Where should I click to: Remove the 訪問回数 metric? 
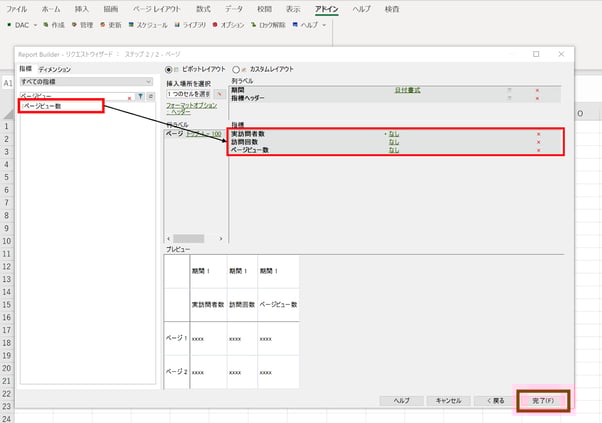[538, 142]
